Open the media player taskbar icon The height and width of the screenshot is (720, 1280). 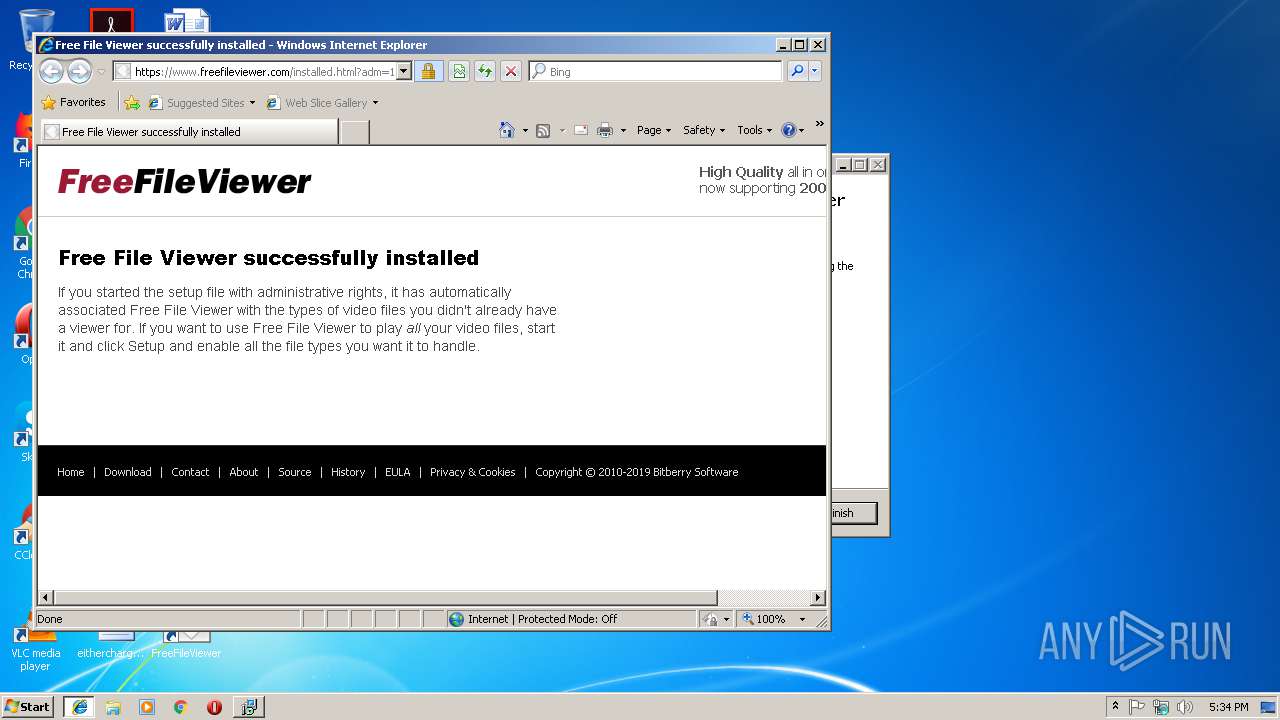coord(147,707)
